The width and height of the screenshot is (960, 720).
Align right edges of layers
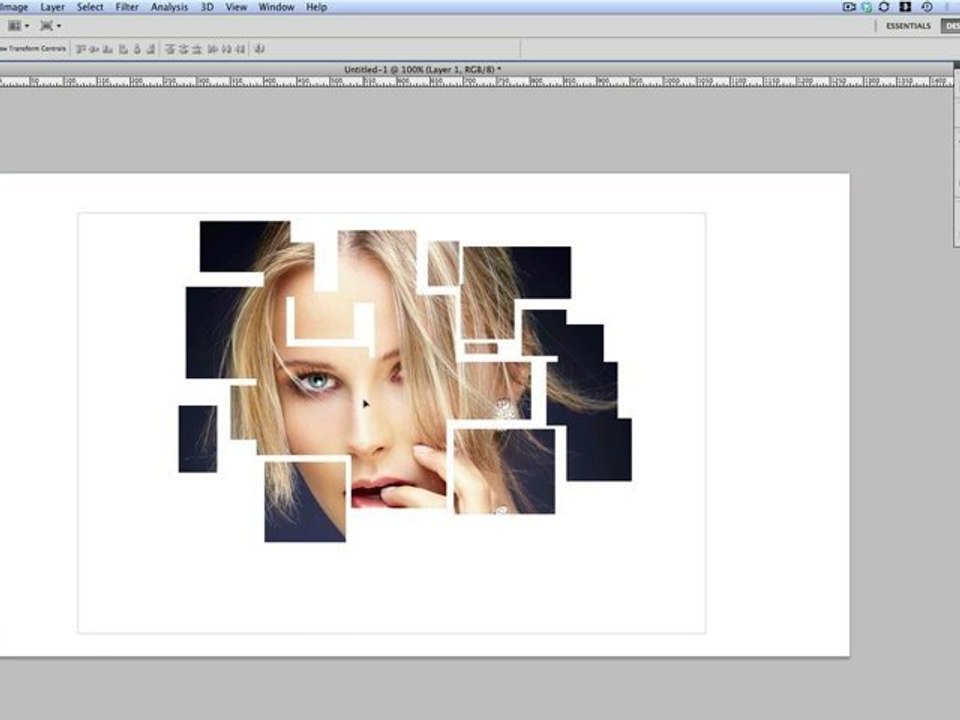(151, 49)
